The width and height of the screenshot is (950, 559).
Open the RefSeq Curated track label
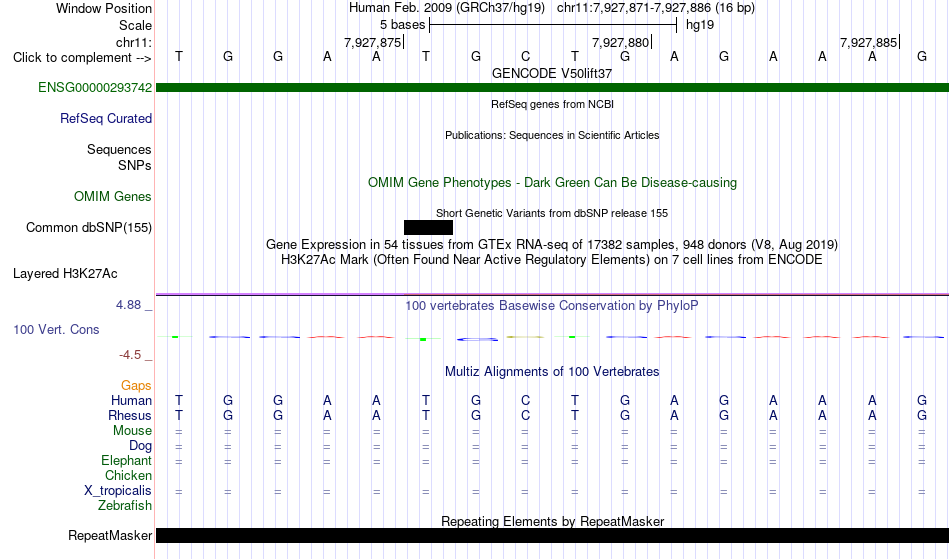point(106,119)
